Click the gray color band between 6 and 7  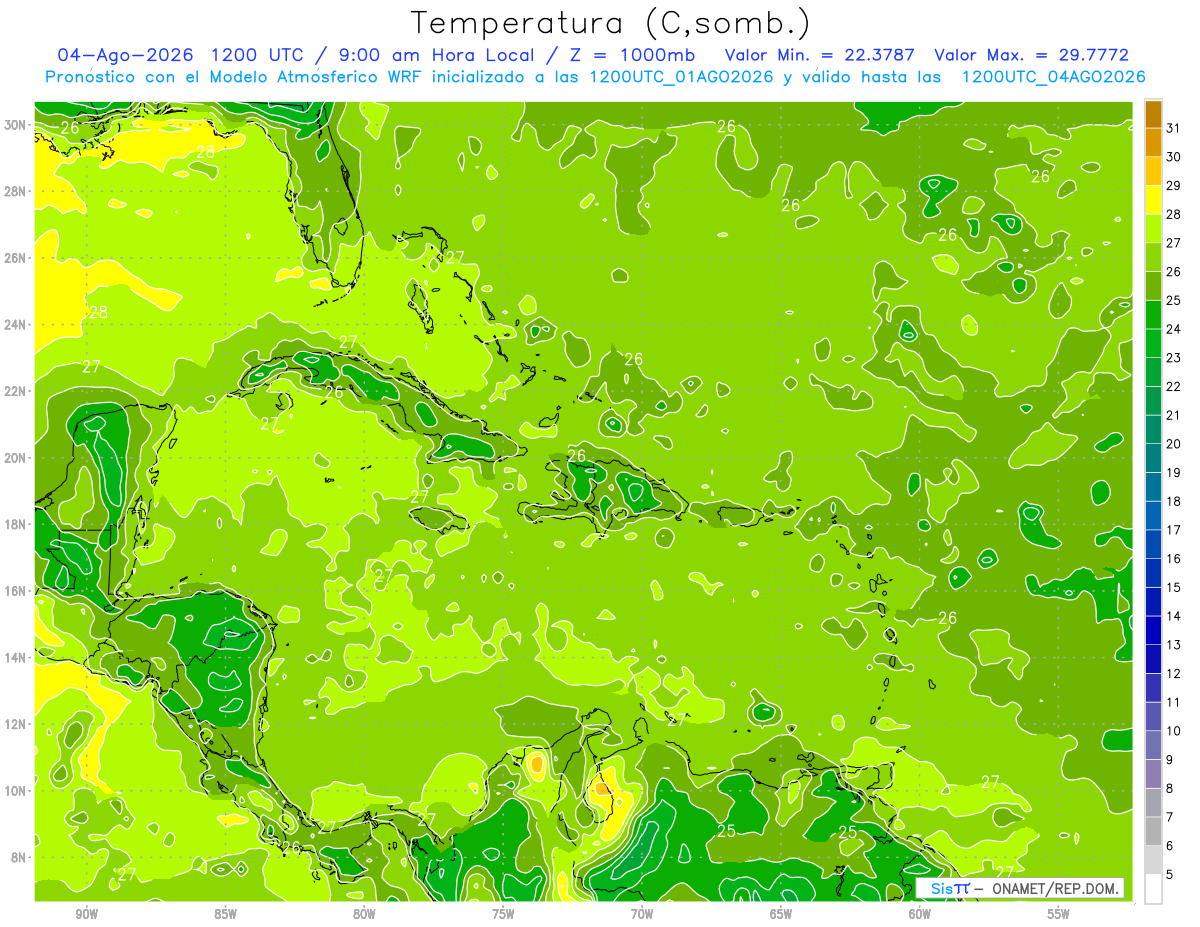(x=1153, y=830)
